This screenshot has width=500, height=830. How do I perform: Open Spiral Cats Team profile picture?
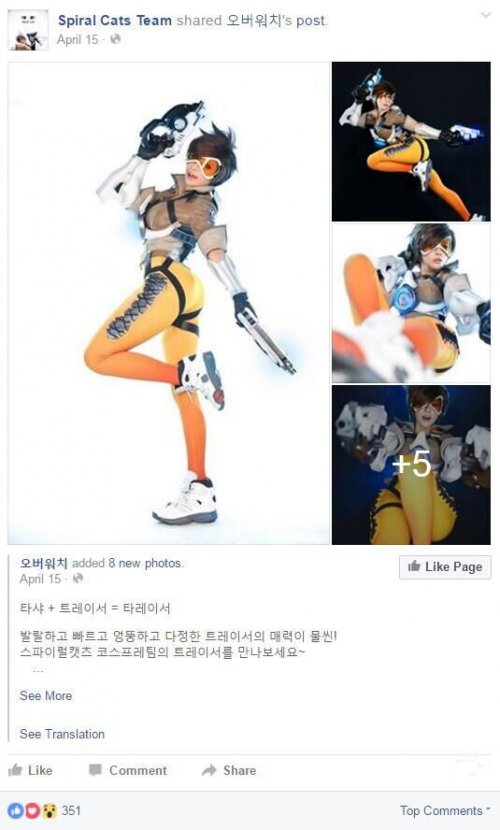pos(29,30)
